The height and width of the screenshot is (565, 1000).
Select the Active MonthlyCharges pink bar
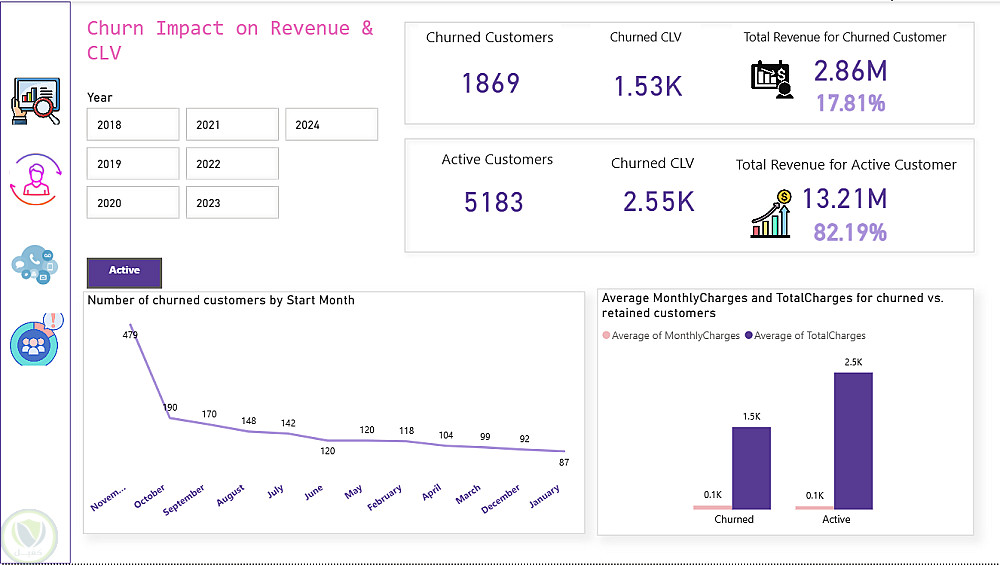coord(814,508)
